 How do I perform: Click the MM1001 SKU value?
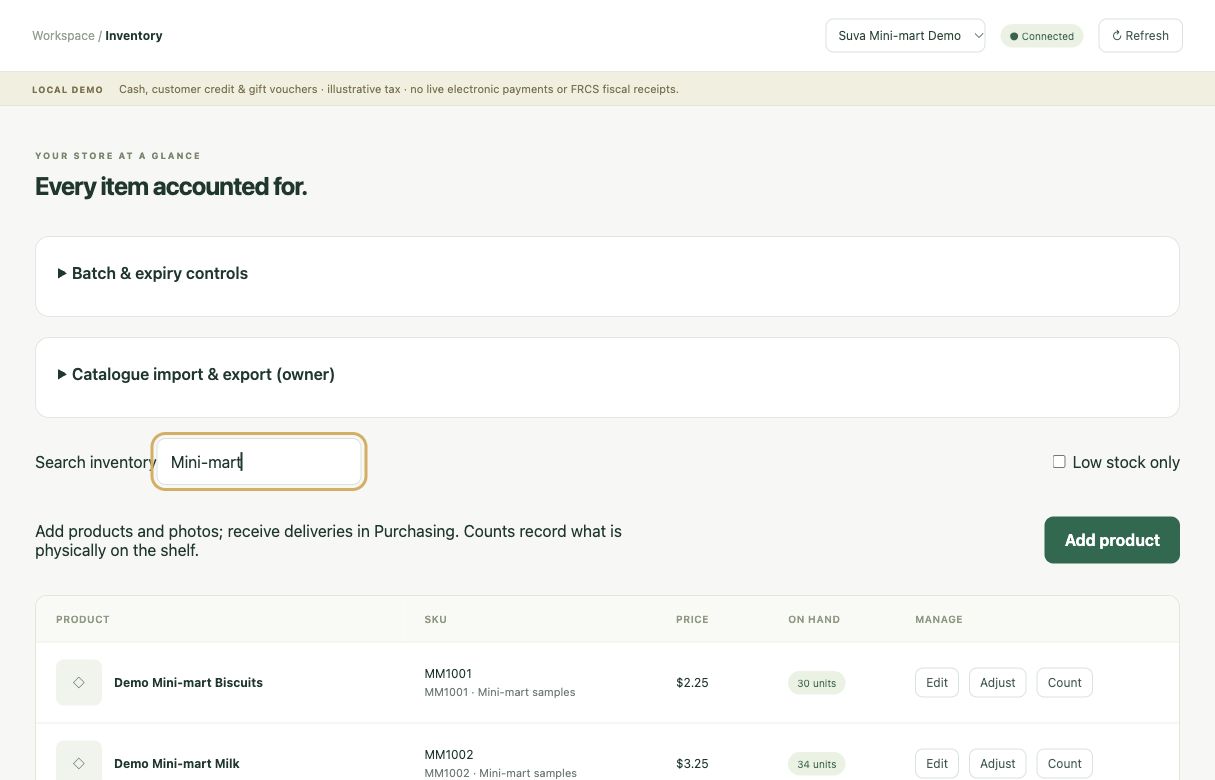point(448,674)
